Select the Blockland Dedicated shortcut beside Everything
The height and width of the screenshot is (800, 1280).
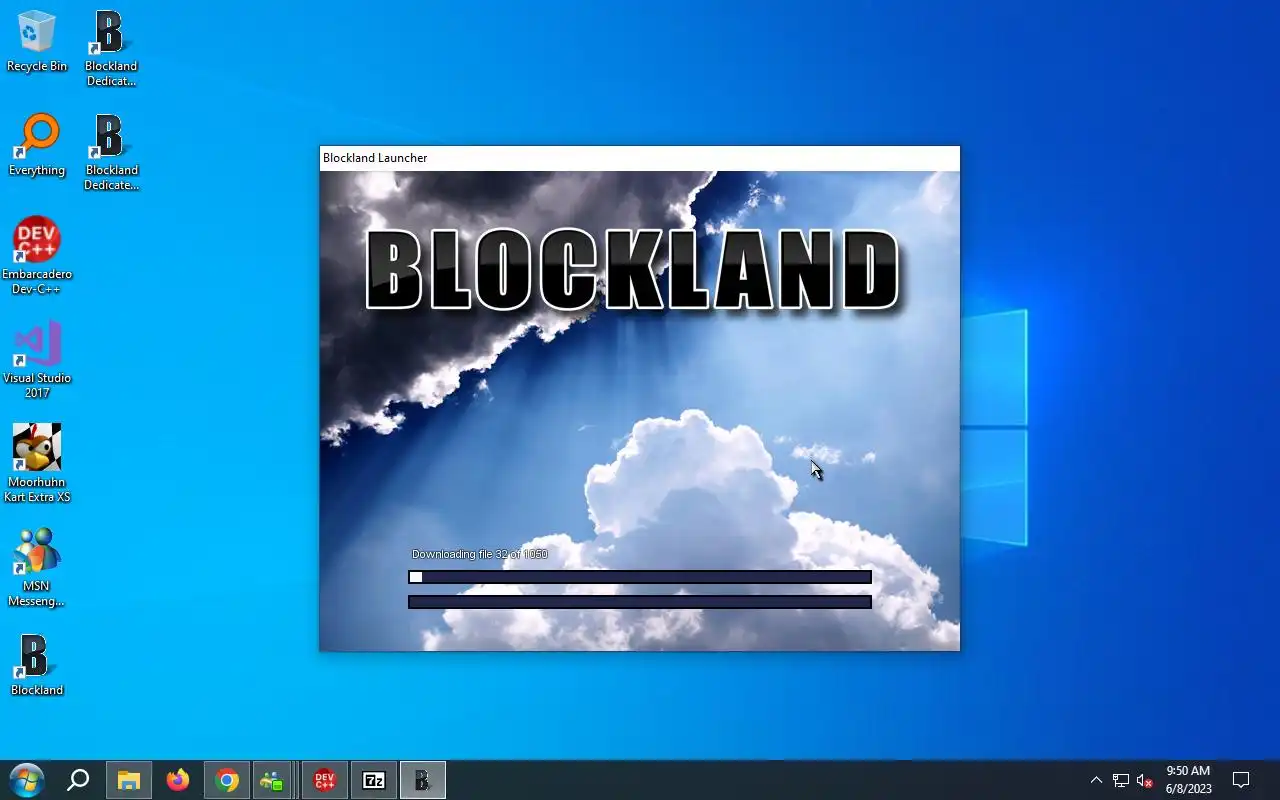point(111,152)
